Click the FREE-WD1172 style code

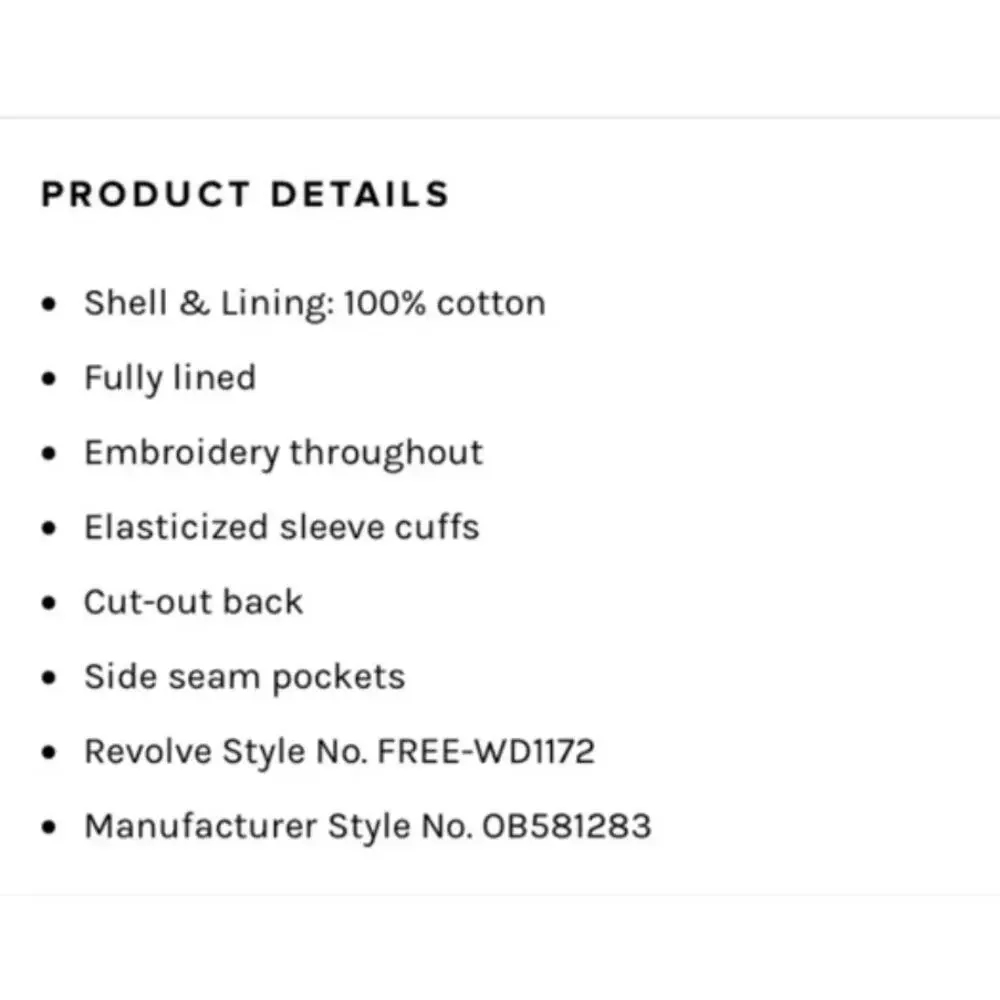(486, 751)
